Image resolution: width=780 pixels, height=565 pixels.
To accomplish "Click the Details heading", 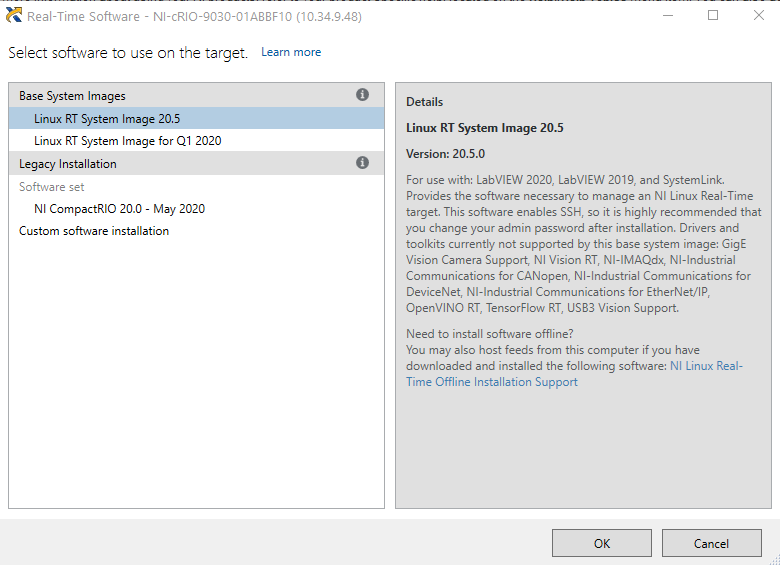I will click(x=424, y=102).
